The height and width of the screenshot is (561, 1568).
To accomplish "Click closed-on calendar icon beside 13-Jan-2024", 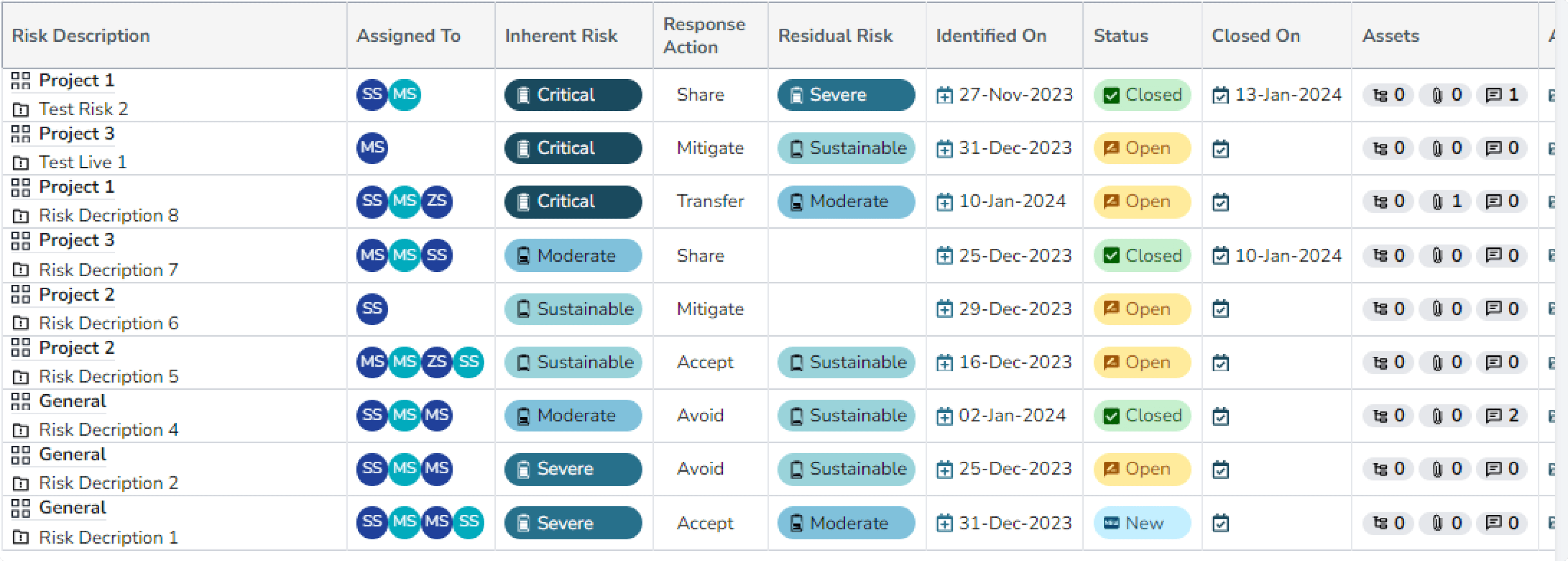I will pos(1221,96).
